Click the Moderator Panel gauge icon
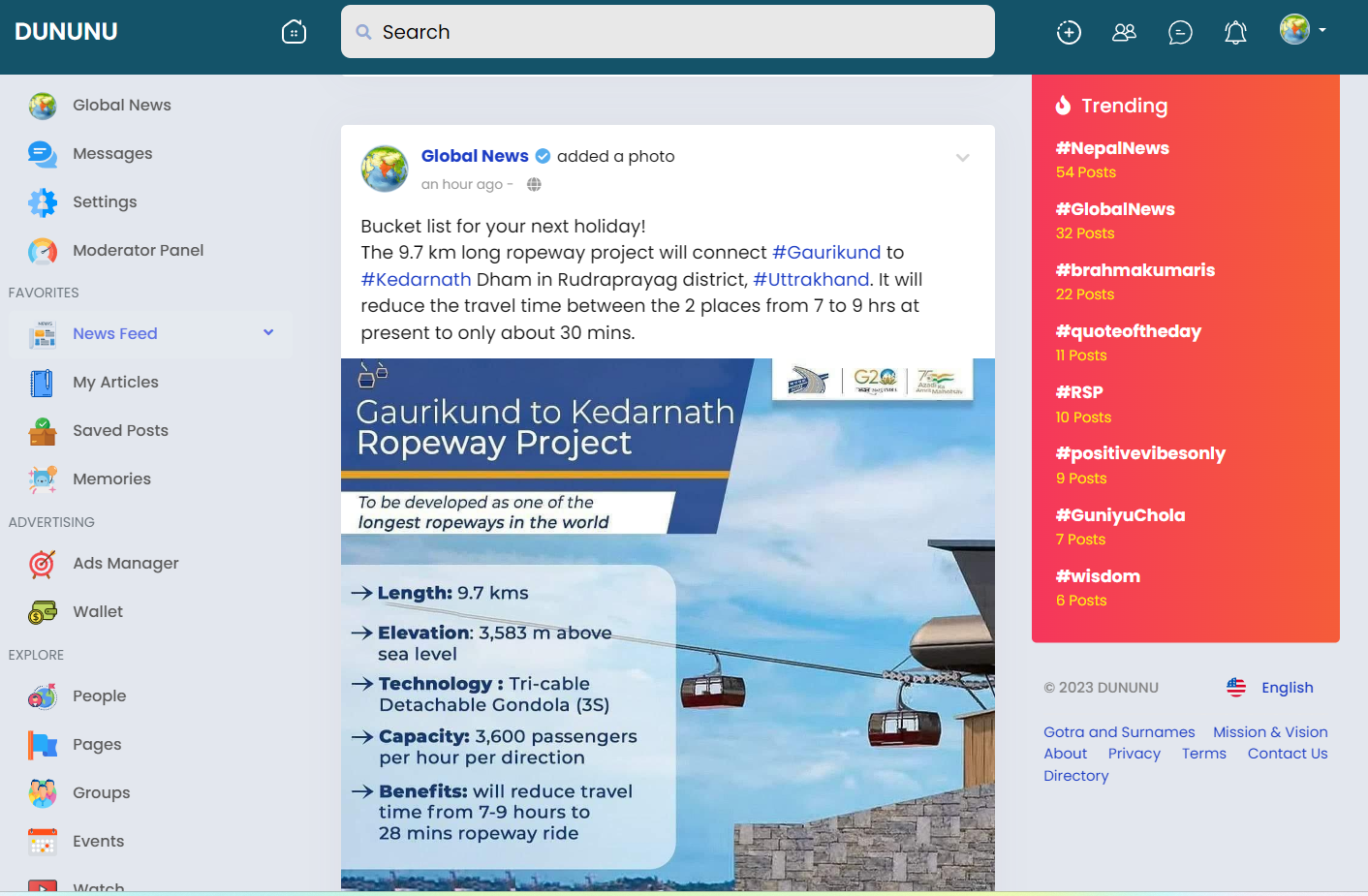1368x896 pixels. coord(43,251)
